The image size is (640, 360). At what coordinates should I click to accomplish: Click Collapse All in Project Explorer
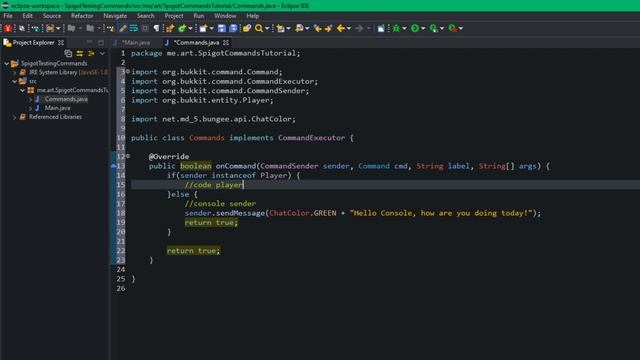[x=68, y=53]
